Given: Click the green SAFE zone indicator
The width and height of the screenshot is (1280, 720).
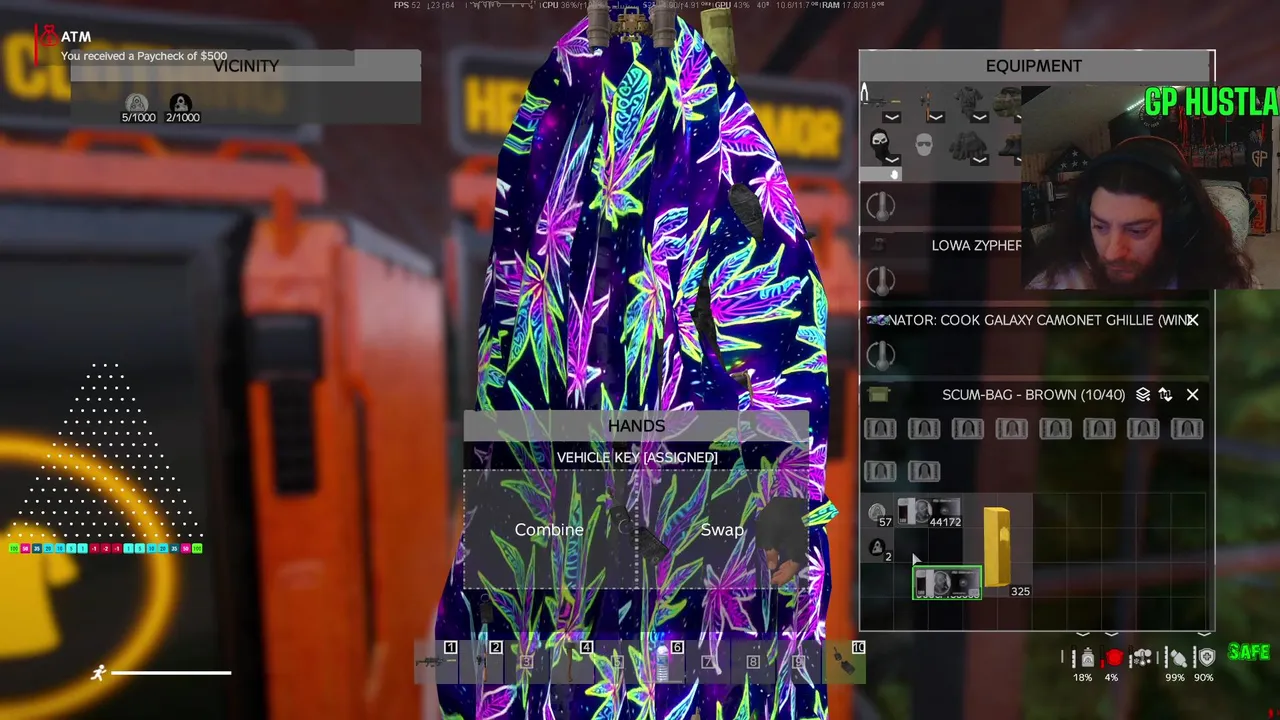Looking at the screenshot, I should 1249,652.
